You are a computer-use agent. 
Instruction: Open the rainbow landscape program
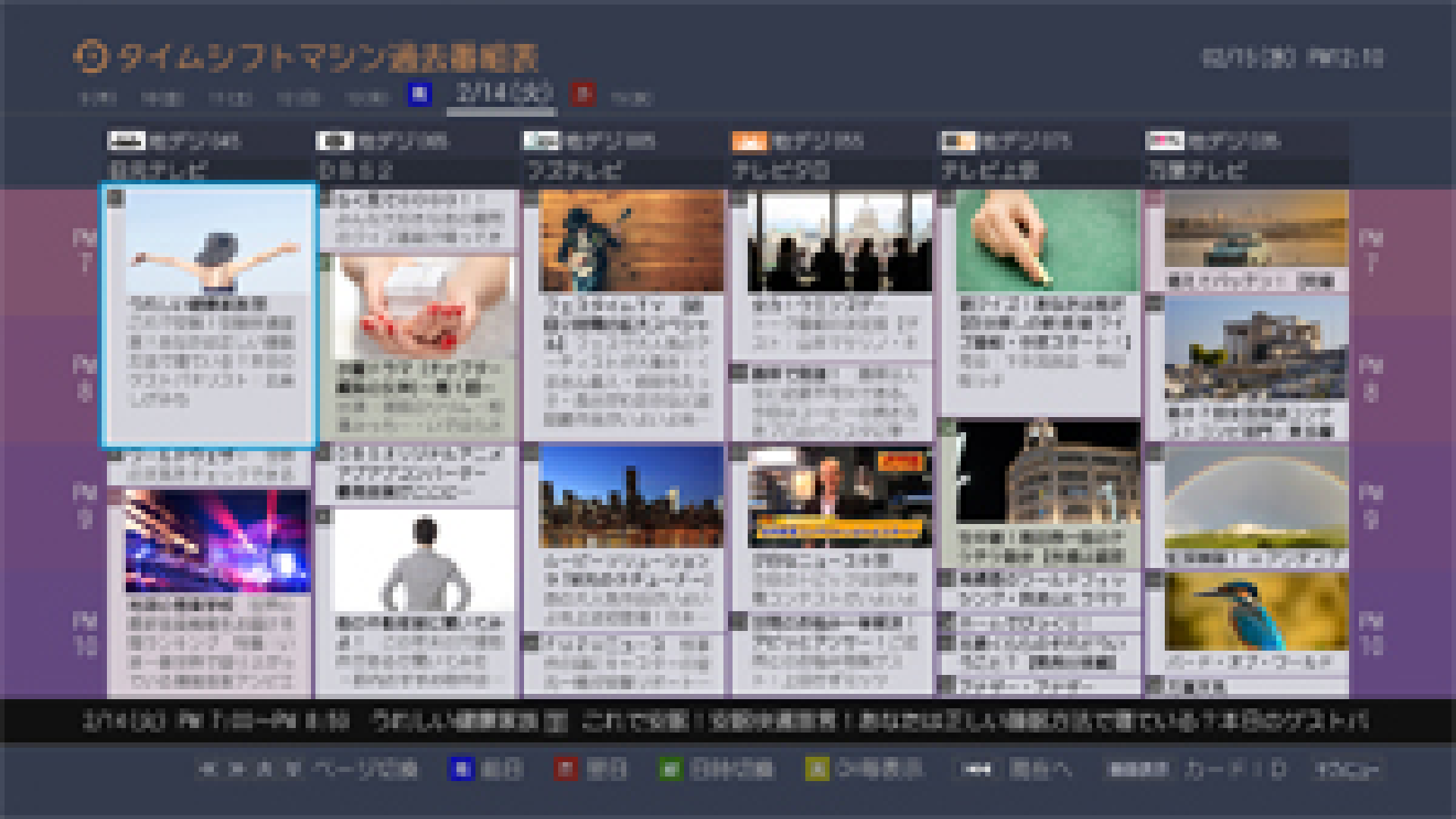pos(1256,497)
